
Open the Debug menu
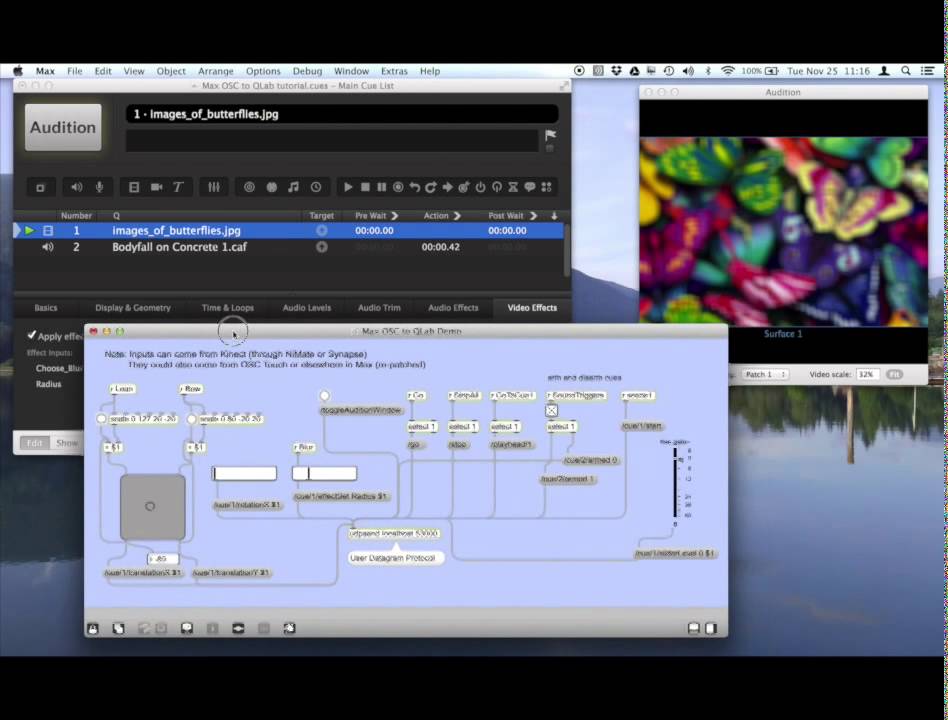pyautogui.click(x=307, y=71)
